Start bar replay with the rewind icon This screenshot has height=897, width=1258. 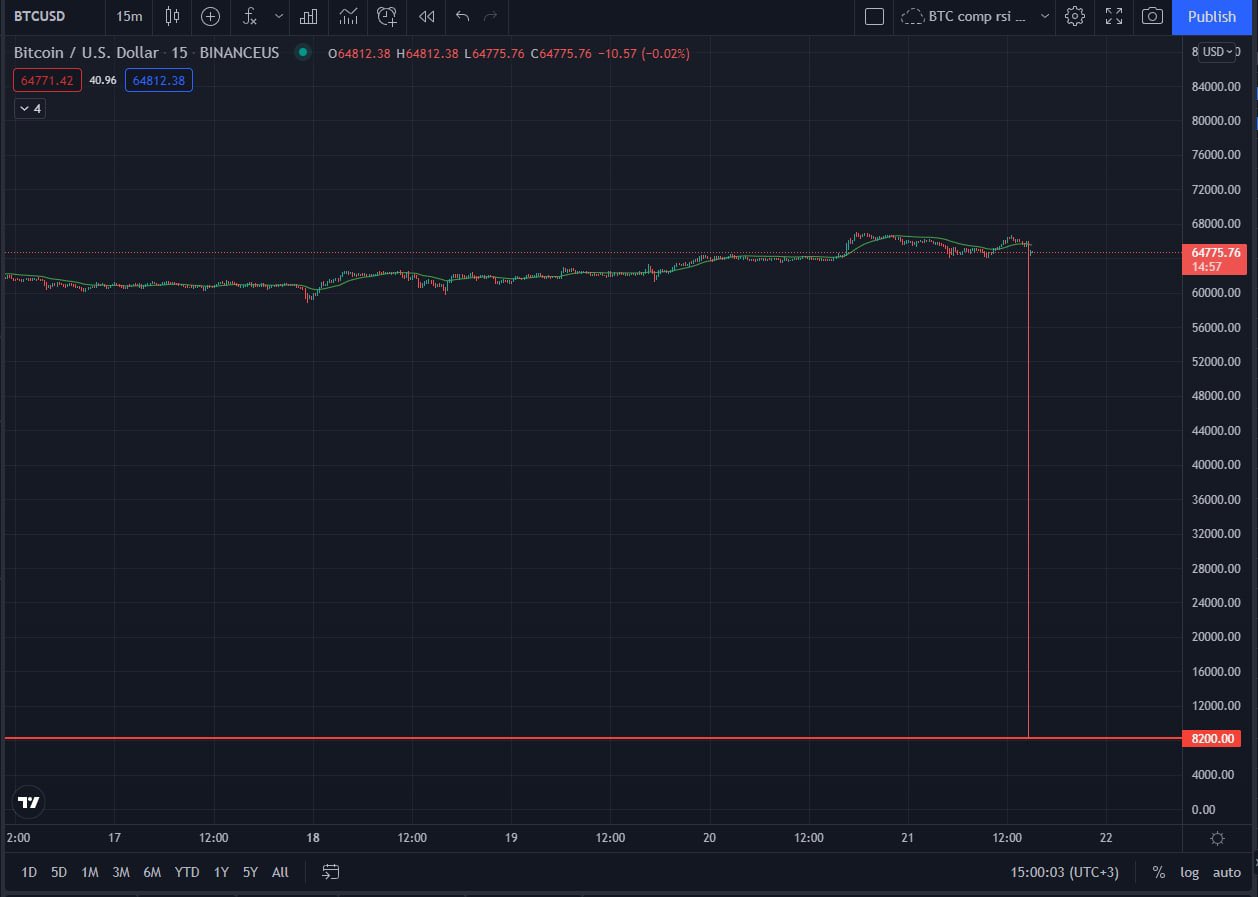(x=427, y=16)
